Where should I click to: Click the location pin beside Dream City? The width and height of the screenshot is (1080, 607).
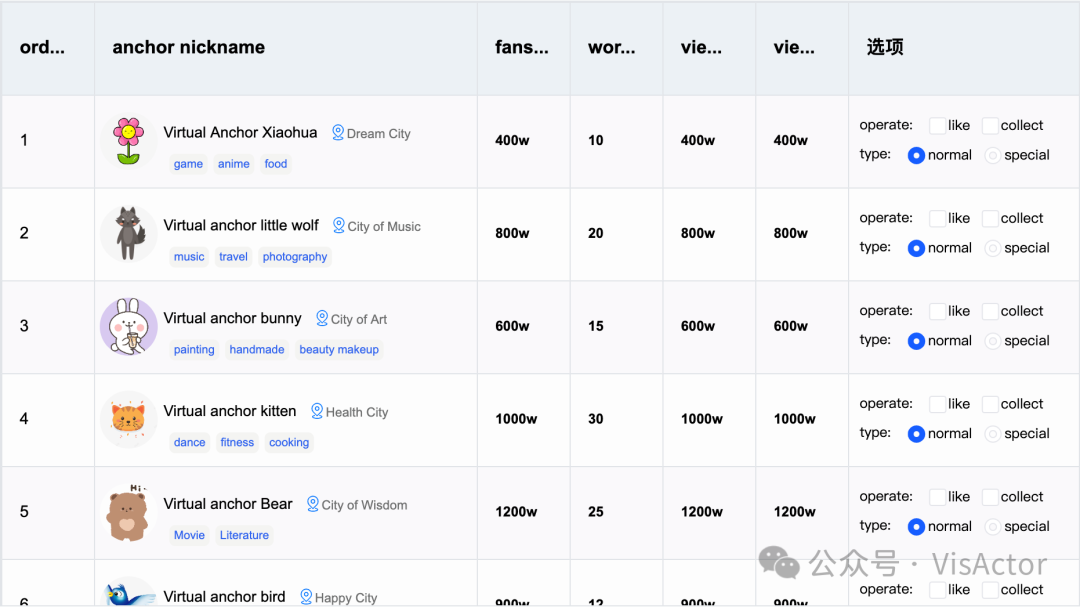tap(338, 132)
